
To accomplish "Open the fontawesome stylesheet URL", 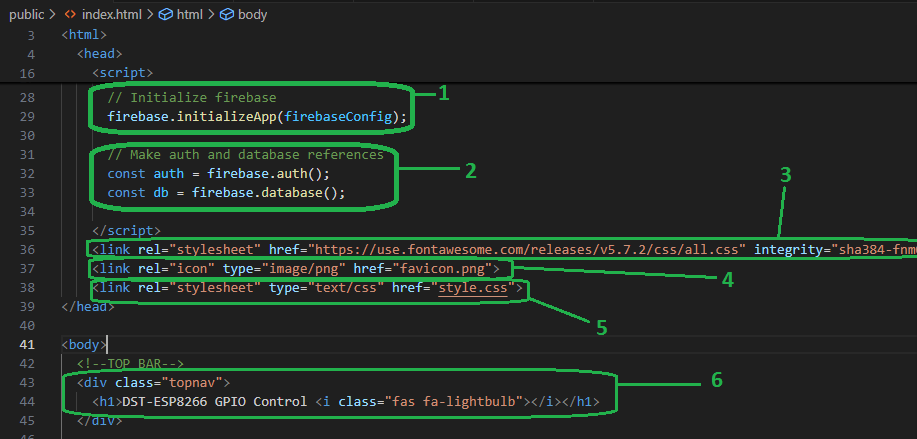I will click(530, 249).
